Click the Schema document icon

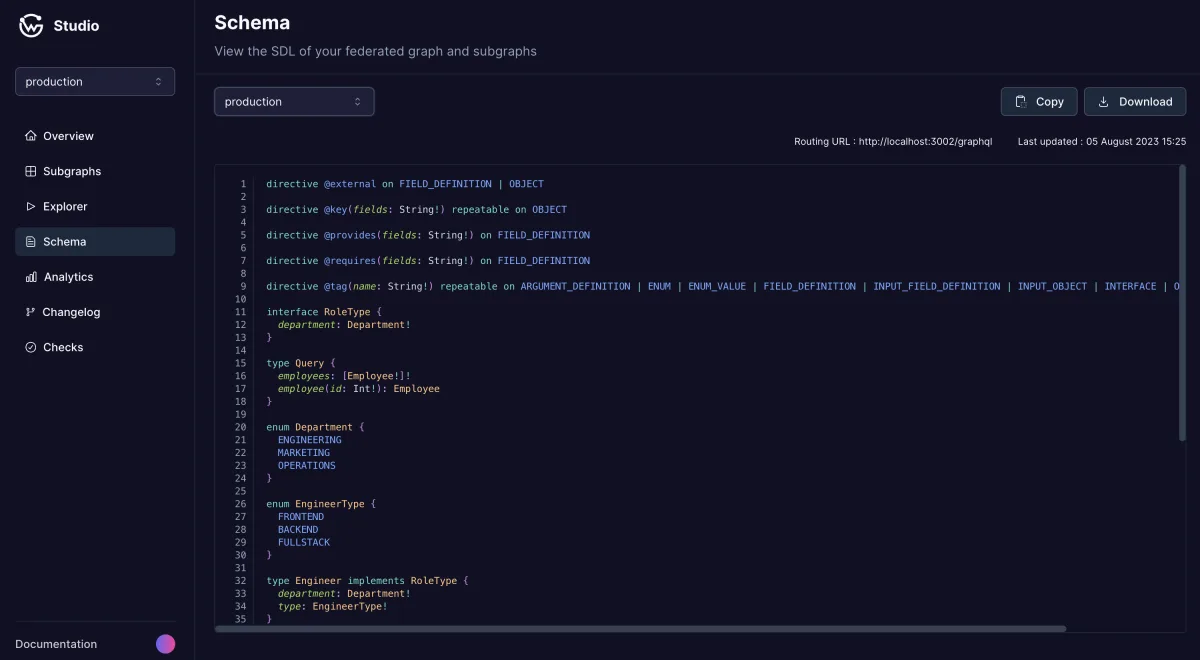click(31, 242)
